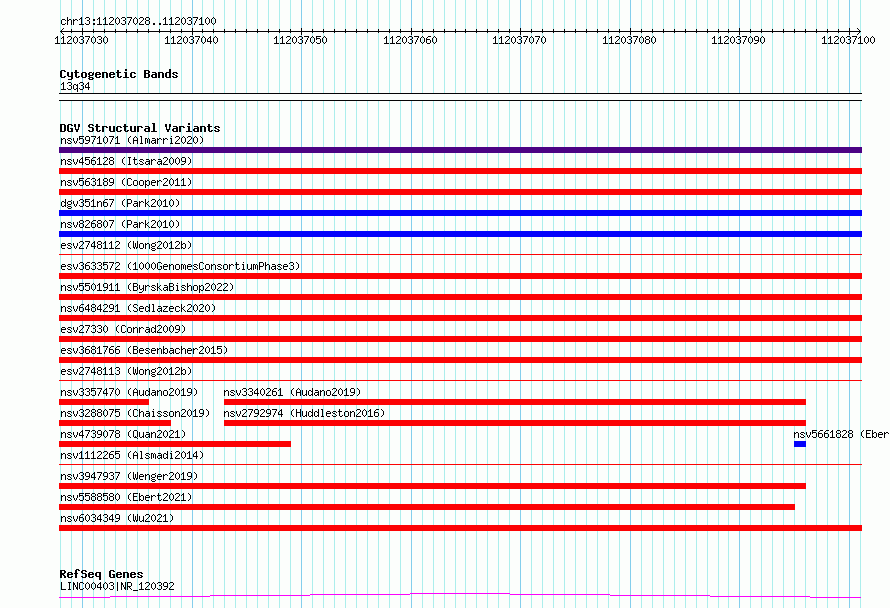Click nsv4739078 (Quan2021) label
The width and height of the screenshot is (890, 608).
(x=123, y=434)
